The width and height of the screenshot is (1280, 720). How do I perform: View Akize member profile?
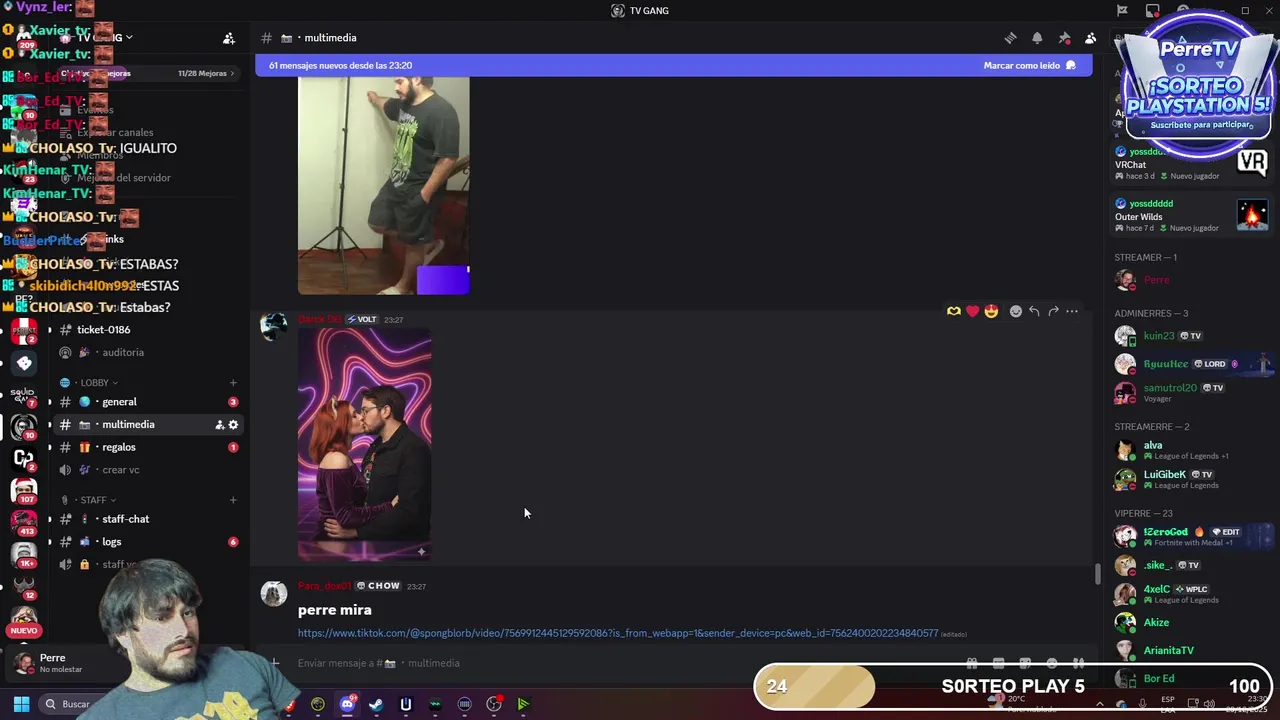click(1156, 623)
